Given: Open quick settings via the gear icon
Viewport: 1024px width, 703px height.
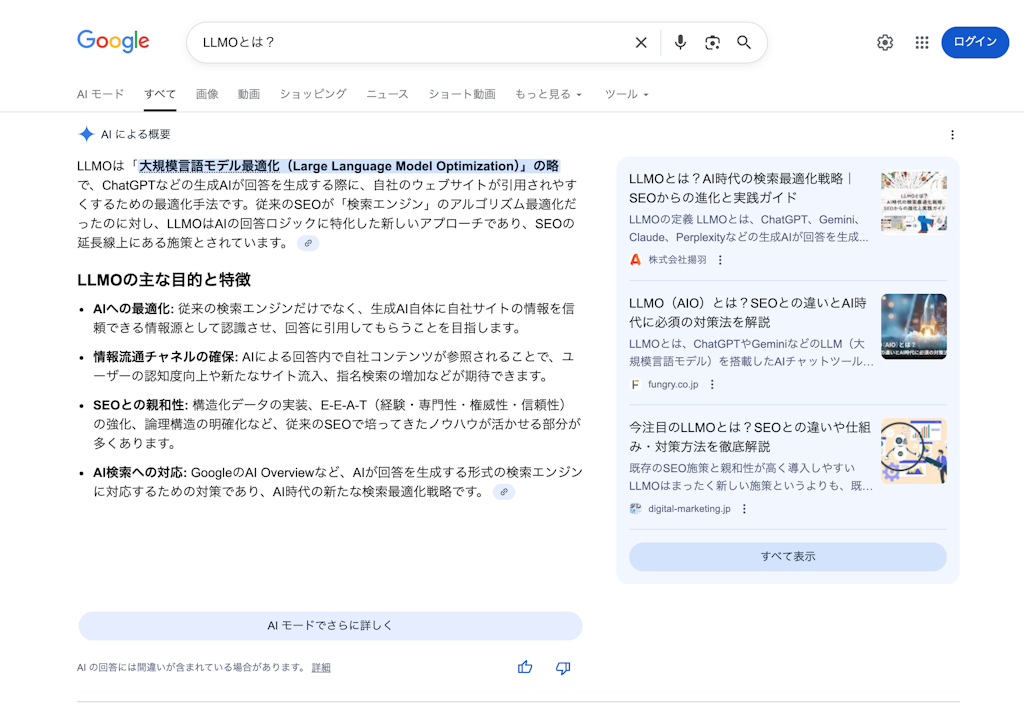Looking at the screenshot, I should 884,43.
